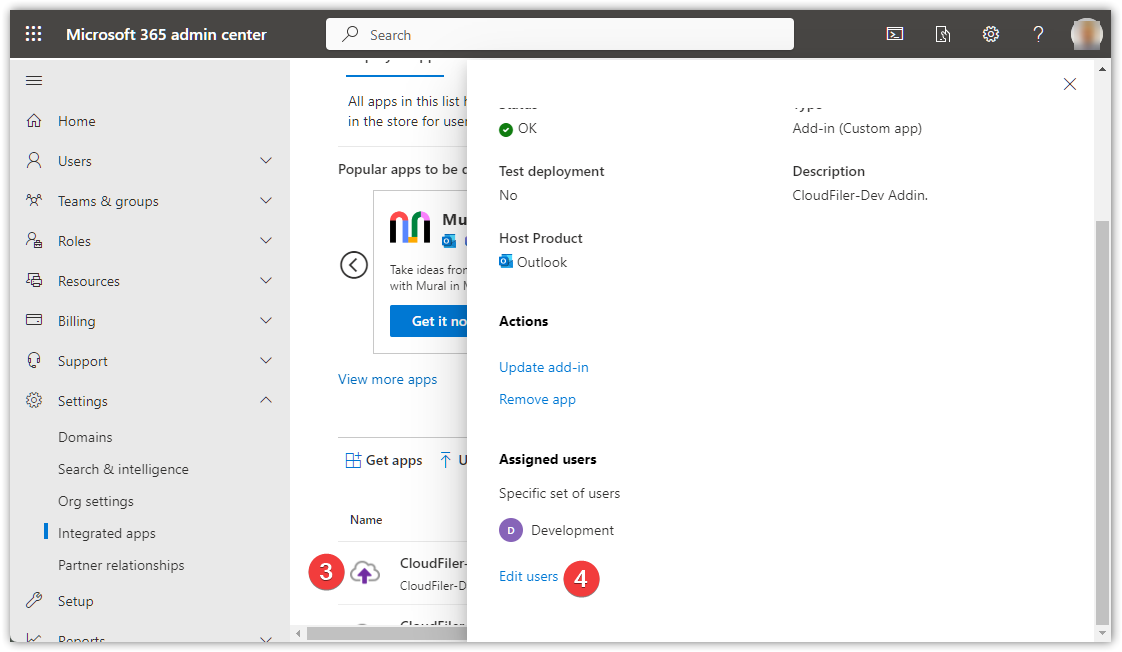The image size is (1122, 652).
Task: Click the Home house icon
Action: click(x=34, y=120)
